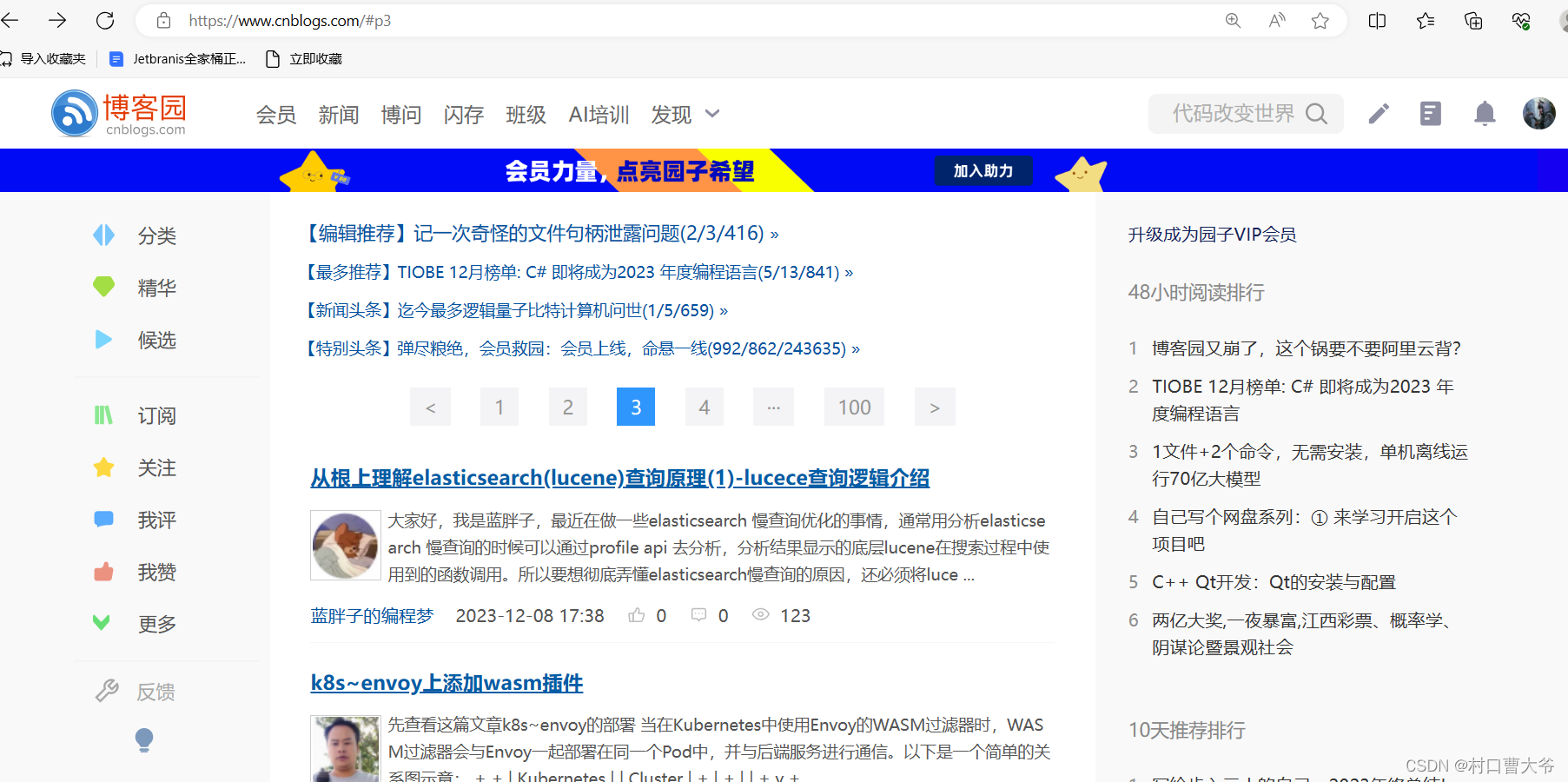The width and height of the screenshot is (1568, 782).
Task: Expand the 更多 sidebar item
Action: (x=156, y=623)
